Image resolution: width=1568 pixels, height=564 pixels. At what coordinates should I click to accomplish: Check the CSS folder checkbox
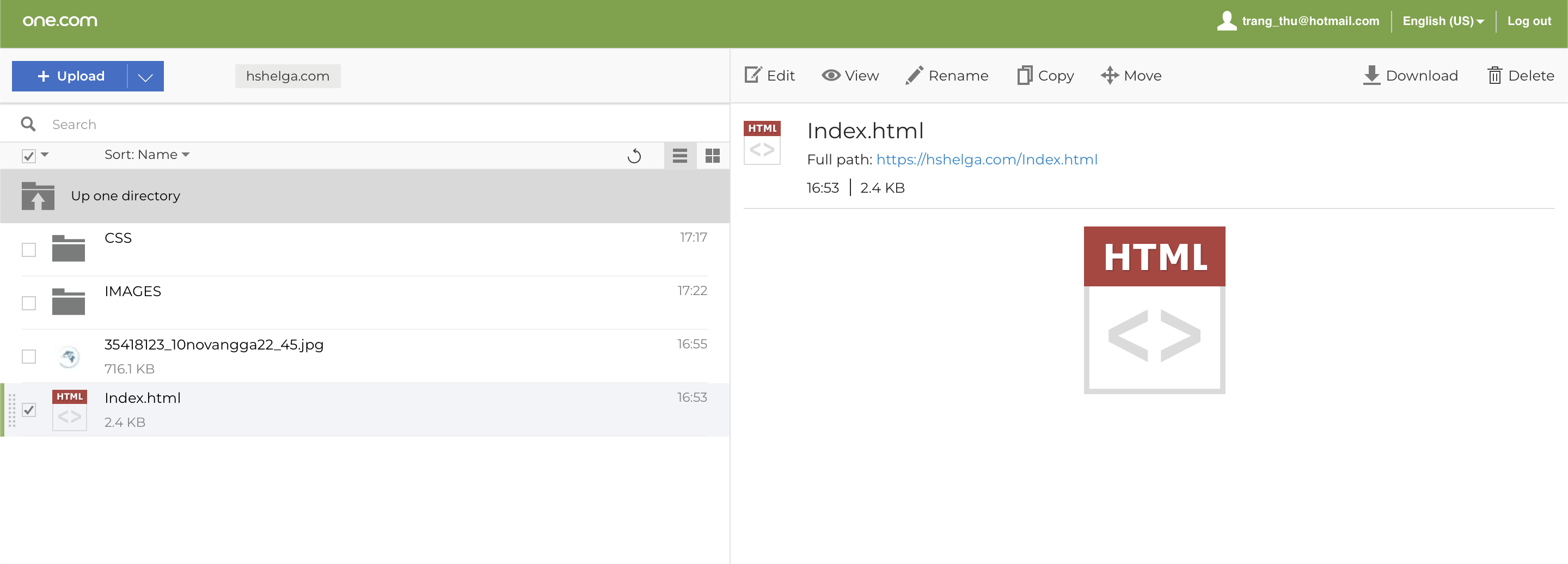[29, 250]
